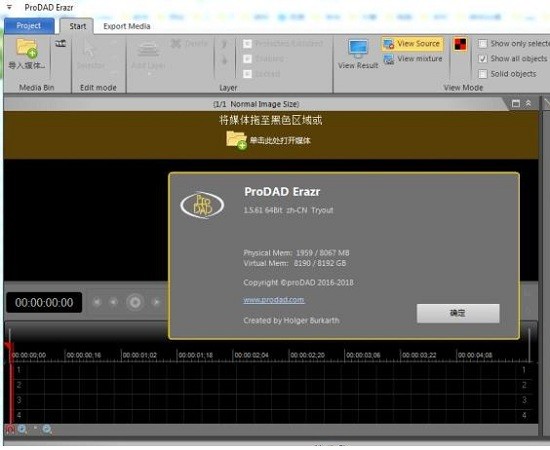Expand the Add Layer dropdown arrow
This screenshot has height=450, width=550.
[149, 74]
